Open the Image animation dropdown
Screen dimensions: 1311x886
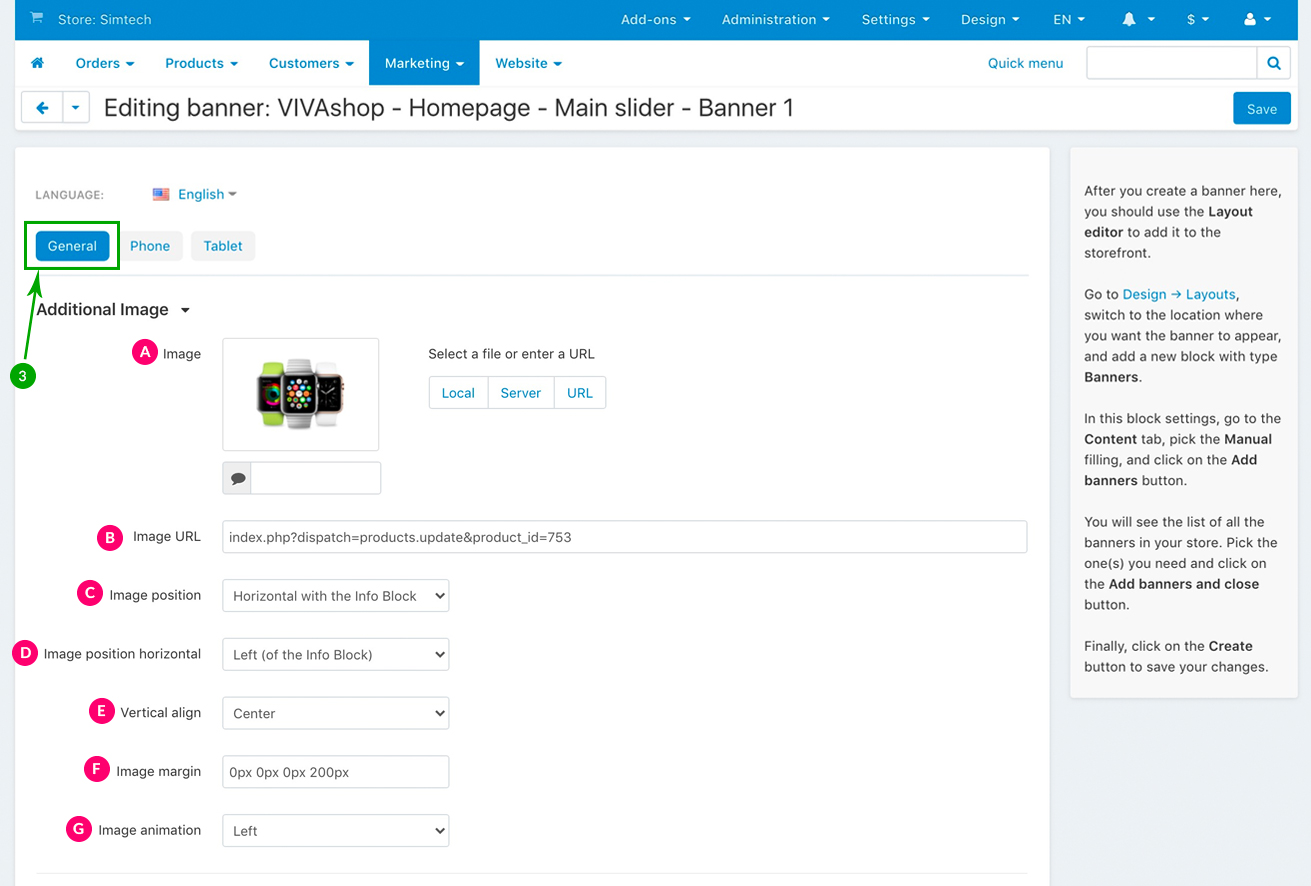click(335, 831)
